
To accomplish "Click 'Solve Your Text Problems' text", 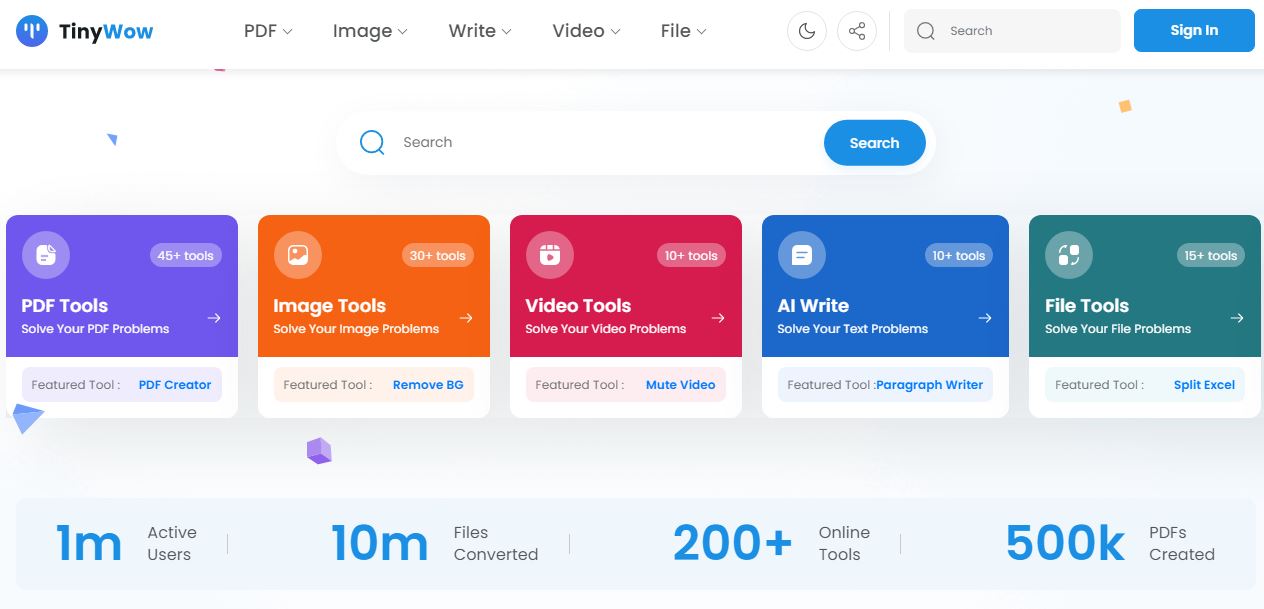I will click(x=852, y=329).
